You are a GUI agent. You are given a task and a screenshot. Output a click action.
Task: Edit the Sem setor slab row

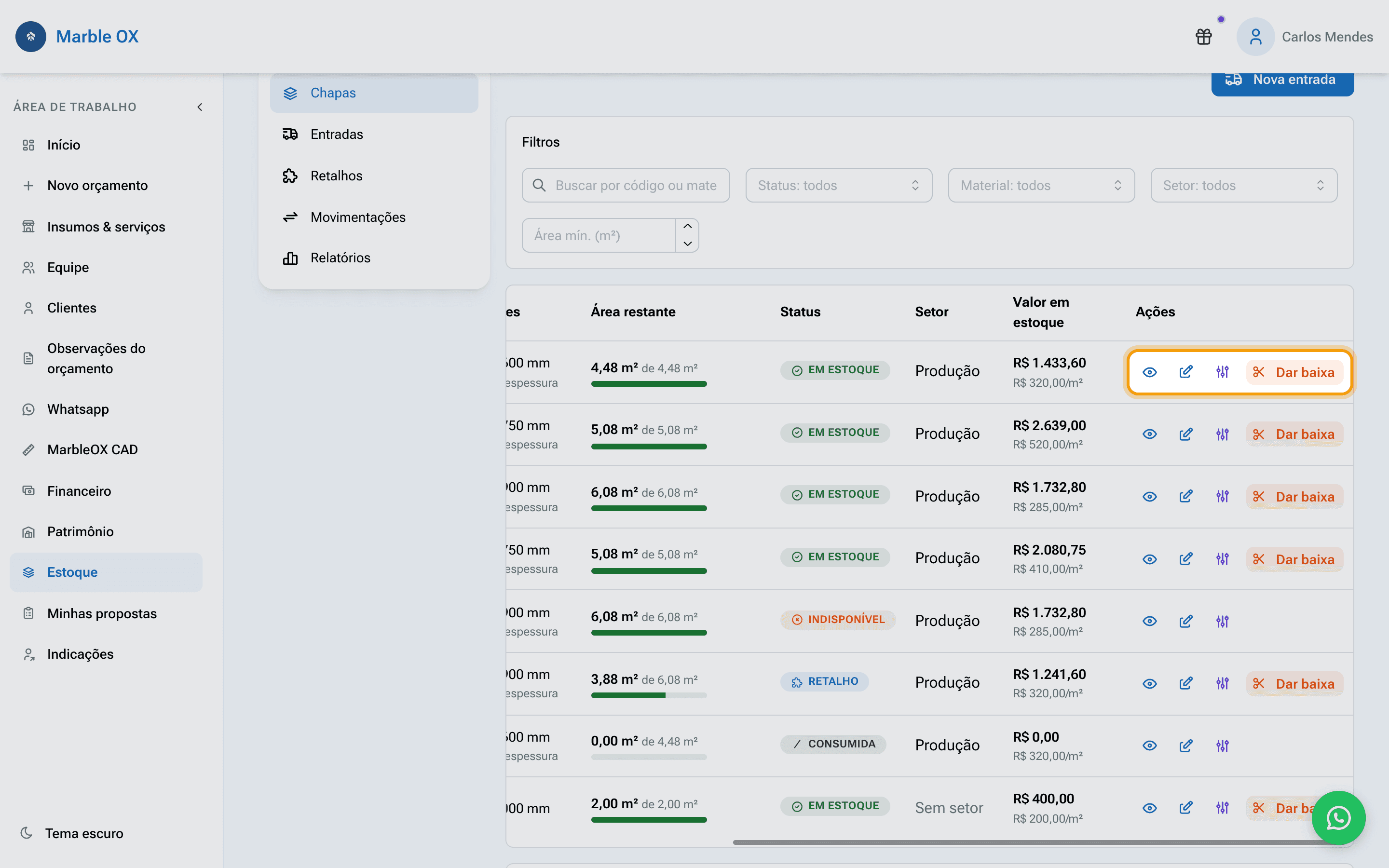(x=1186, y=808)
